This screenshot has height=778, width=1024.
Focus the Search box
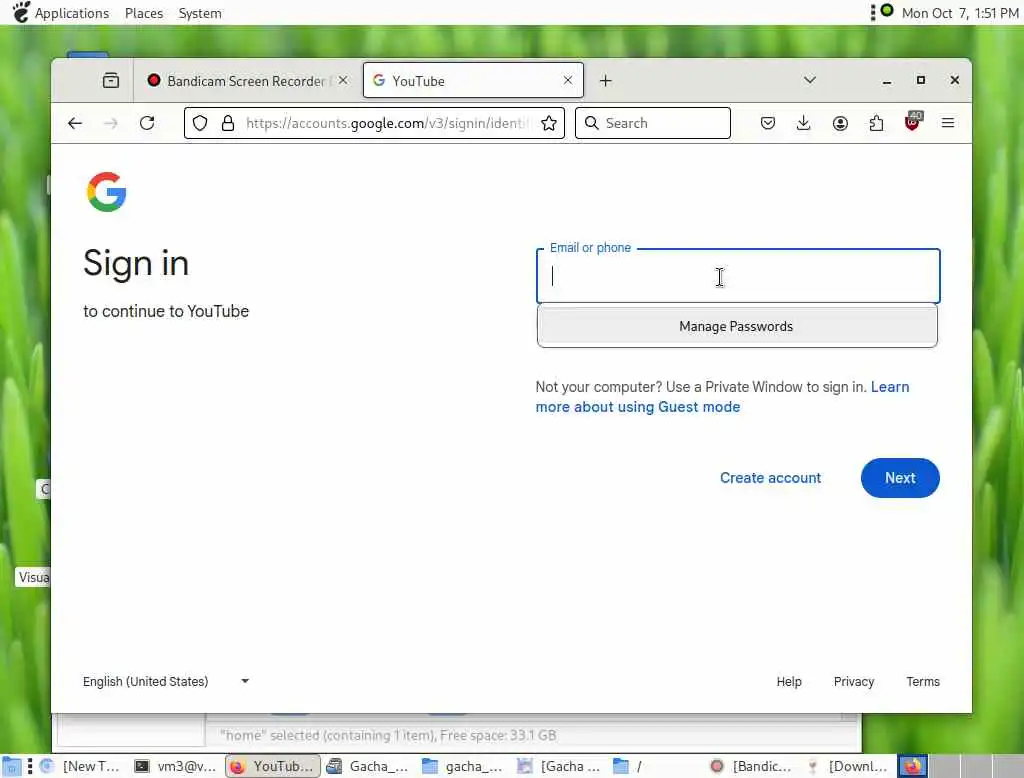coord(652,123)
